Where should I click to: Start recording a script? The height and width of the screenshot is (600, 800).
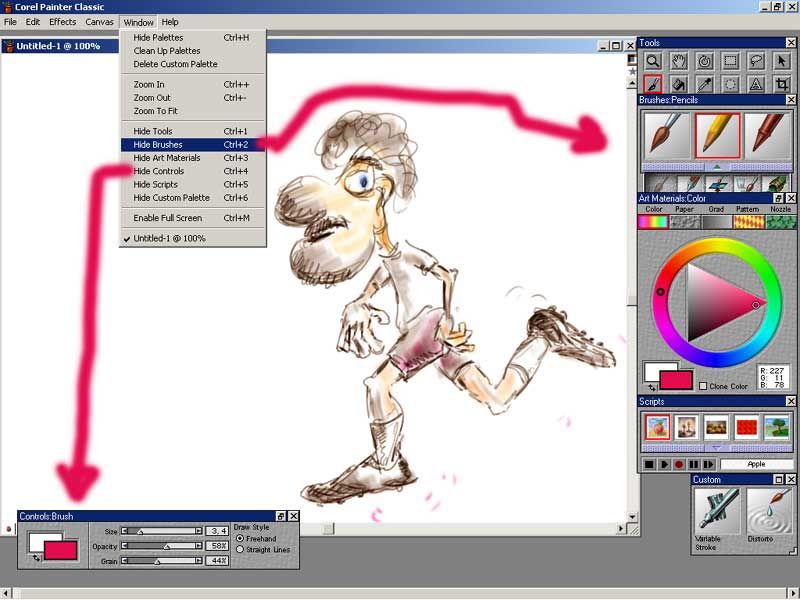point(679,464)
